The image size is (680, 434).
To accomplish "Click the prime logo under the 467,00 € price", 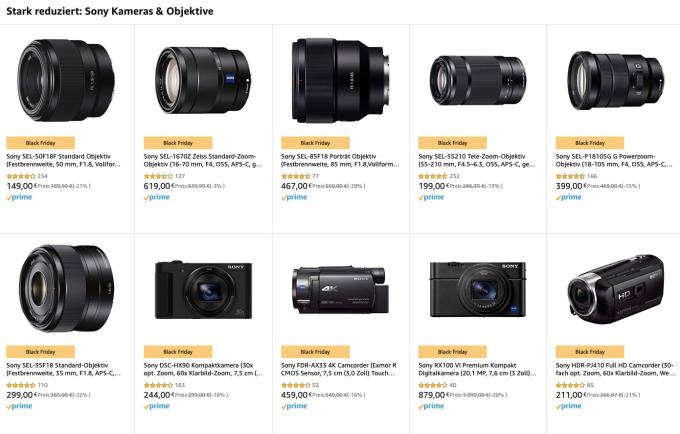I will click(294, 197).
